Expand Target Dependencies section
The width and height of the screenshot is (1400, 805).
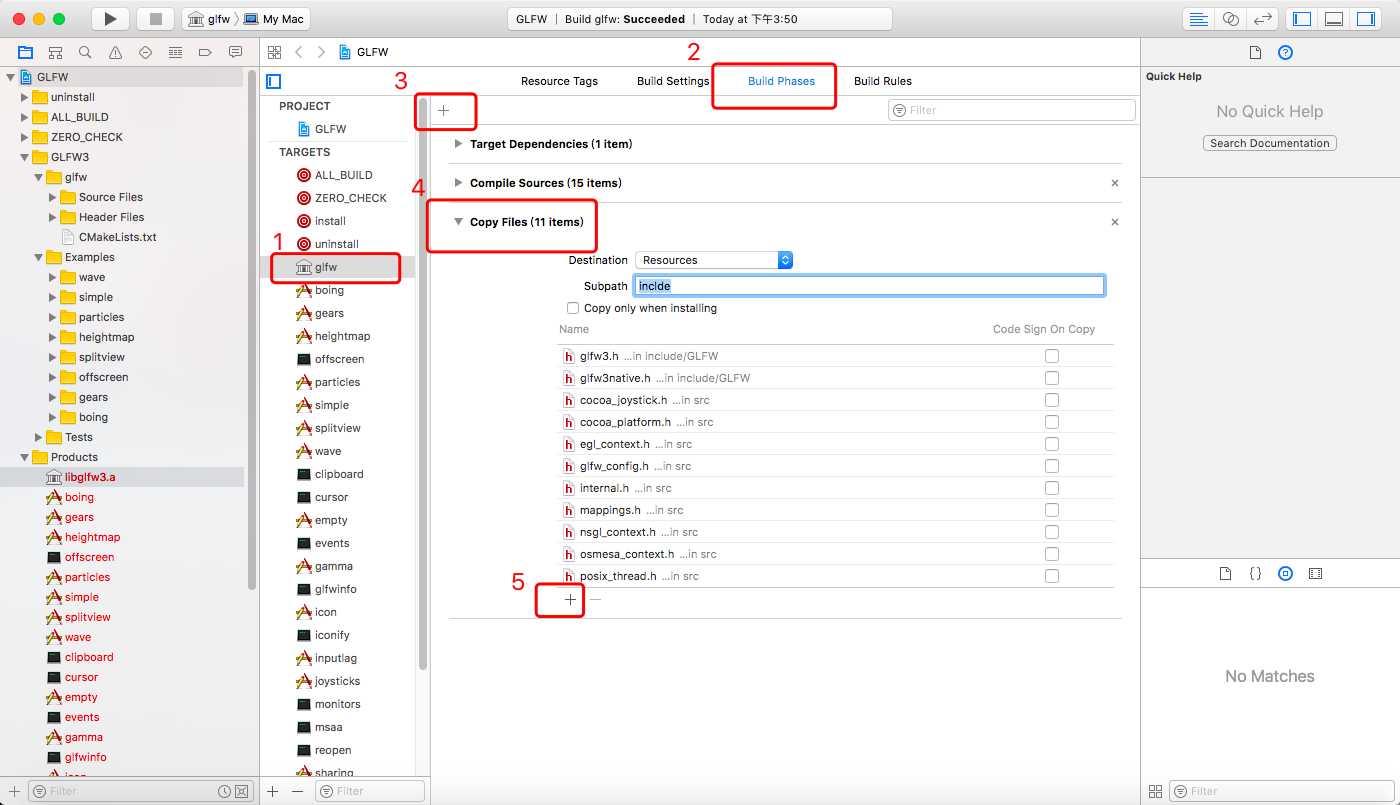point(458,144)
